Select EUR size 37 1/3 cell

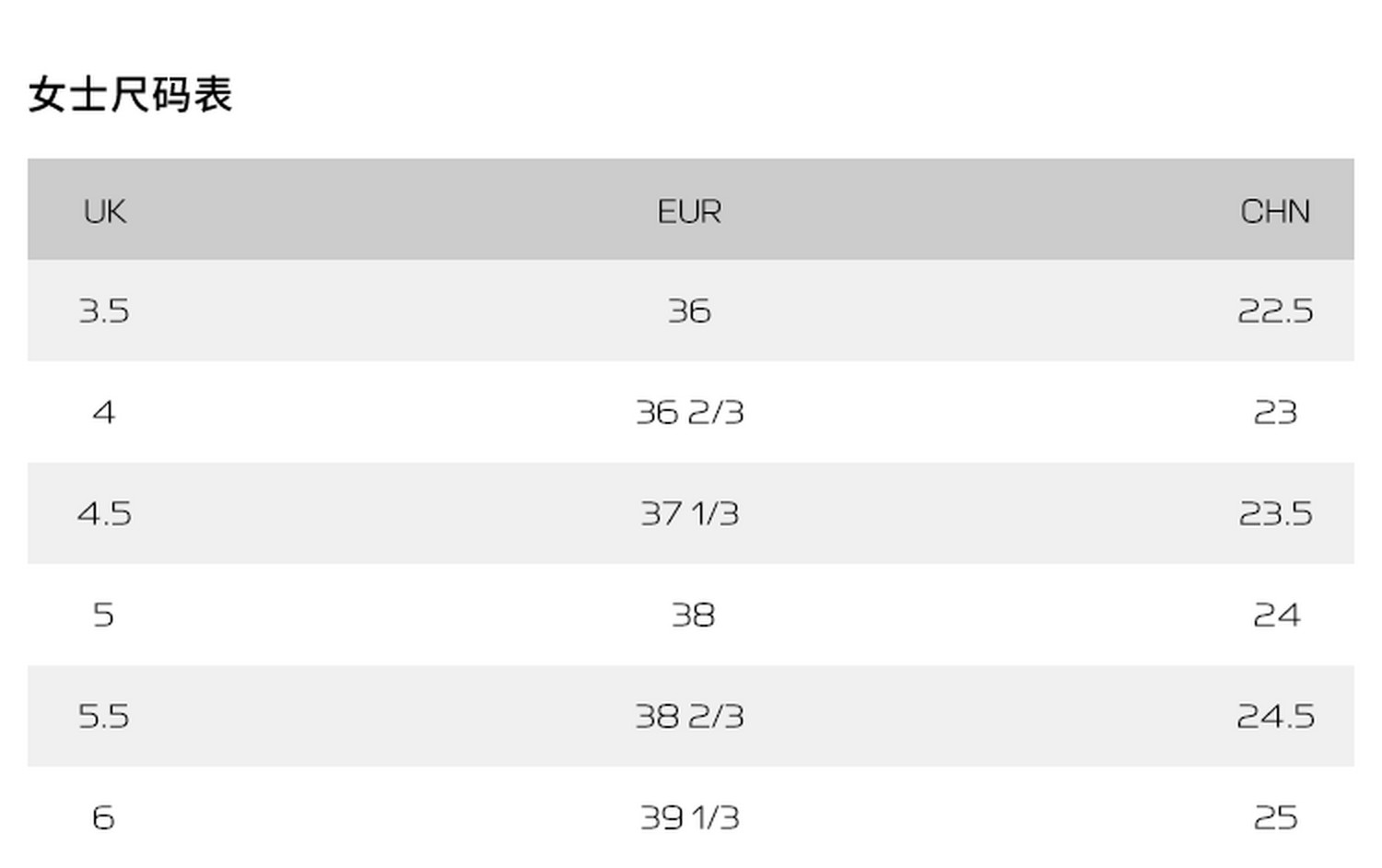689,514
